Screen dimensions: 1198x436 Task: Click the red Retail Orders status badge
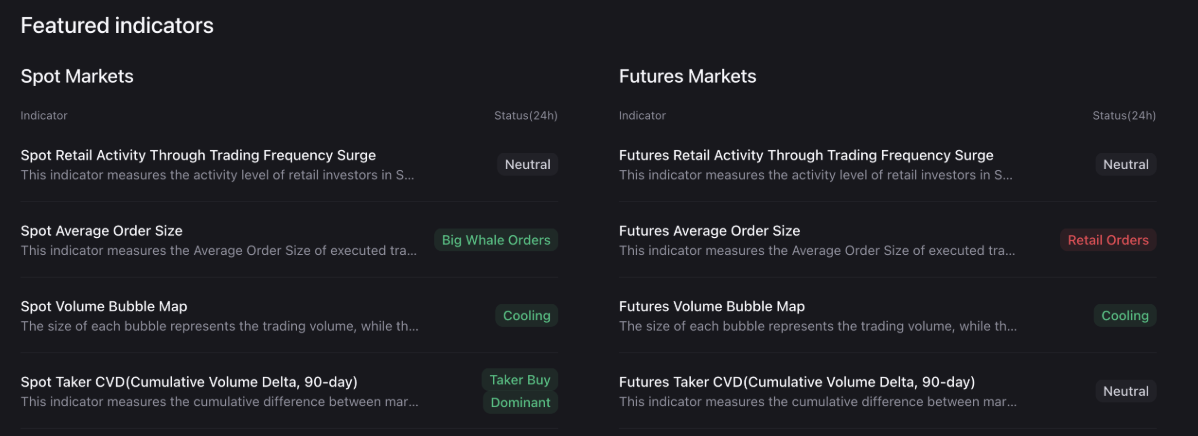[1108, 240]
